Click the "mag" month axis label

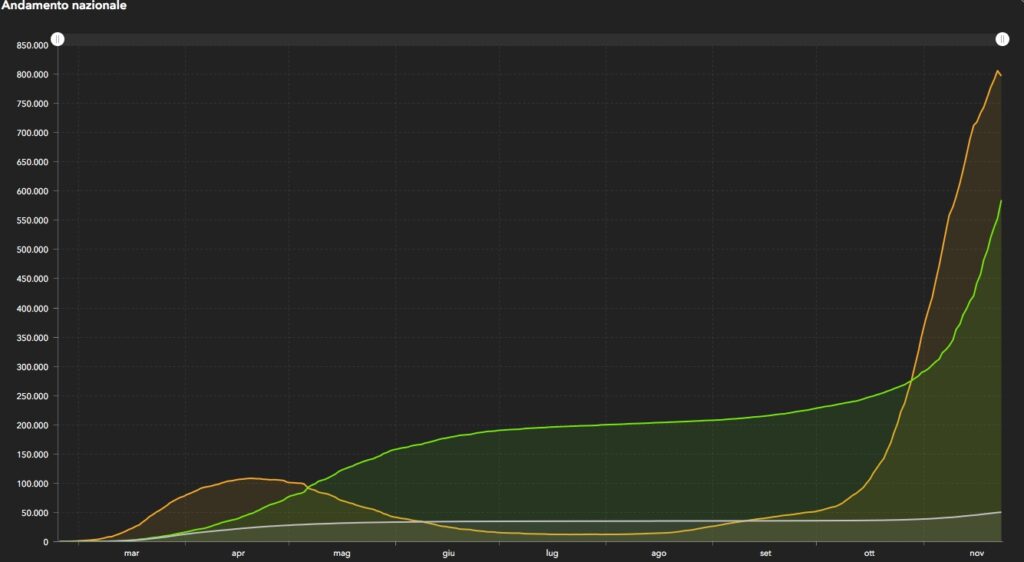coord(342,552)
